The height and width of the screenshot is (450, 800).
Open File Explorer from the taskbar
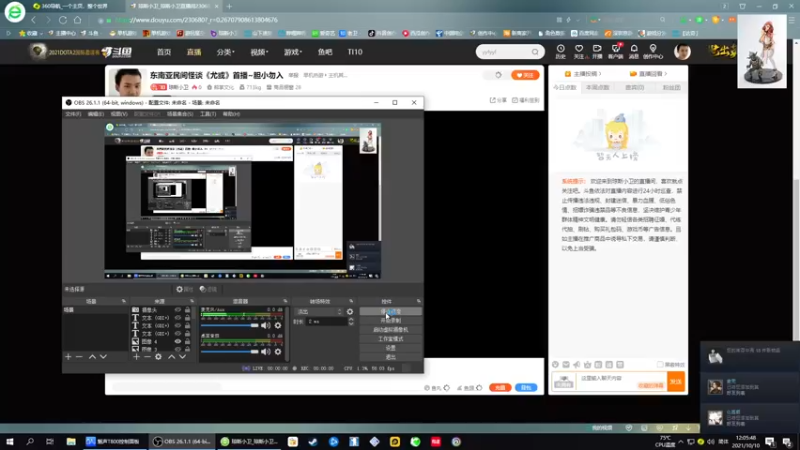71,442
